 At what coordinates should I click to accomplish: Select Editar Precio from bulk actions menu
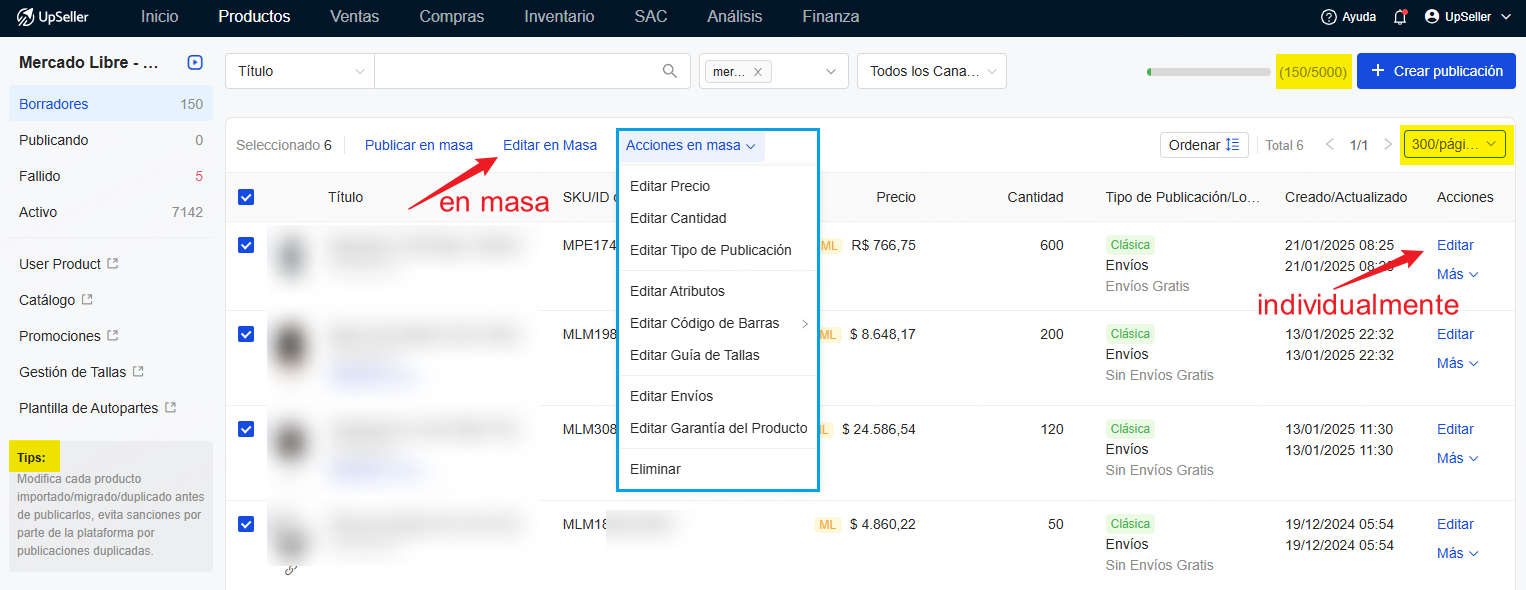pos(670,186)
